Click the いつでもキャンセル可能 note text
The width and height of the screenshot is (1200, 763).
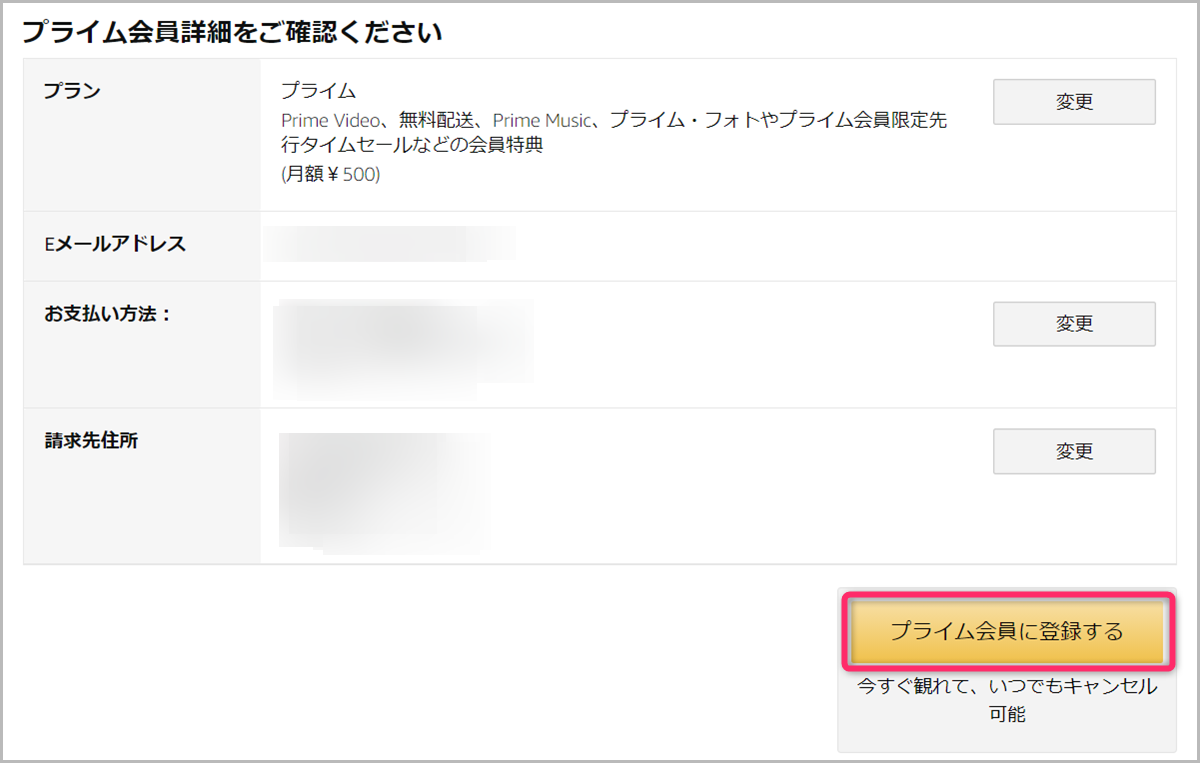(1007, 700)
